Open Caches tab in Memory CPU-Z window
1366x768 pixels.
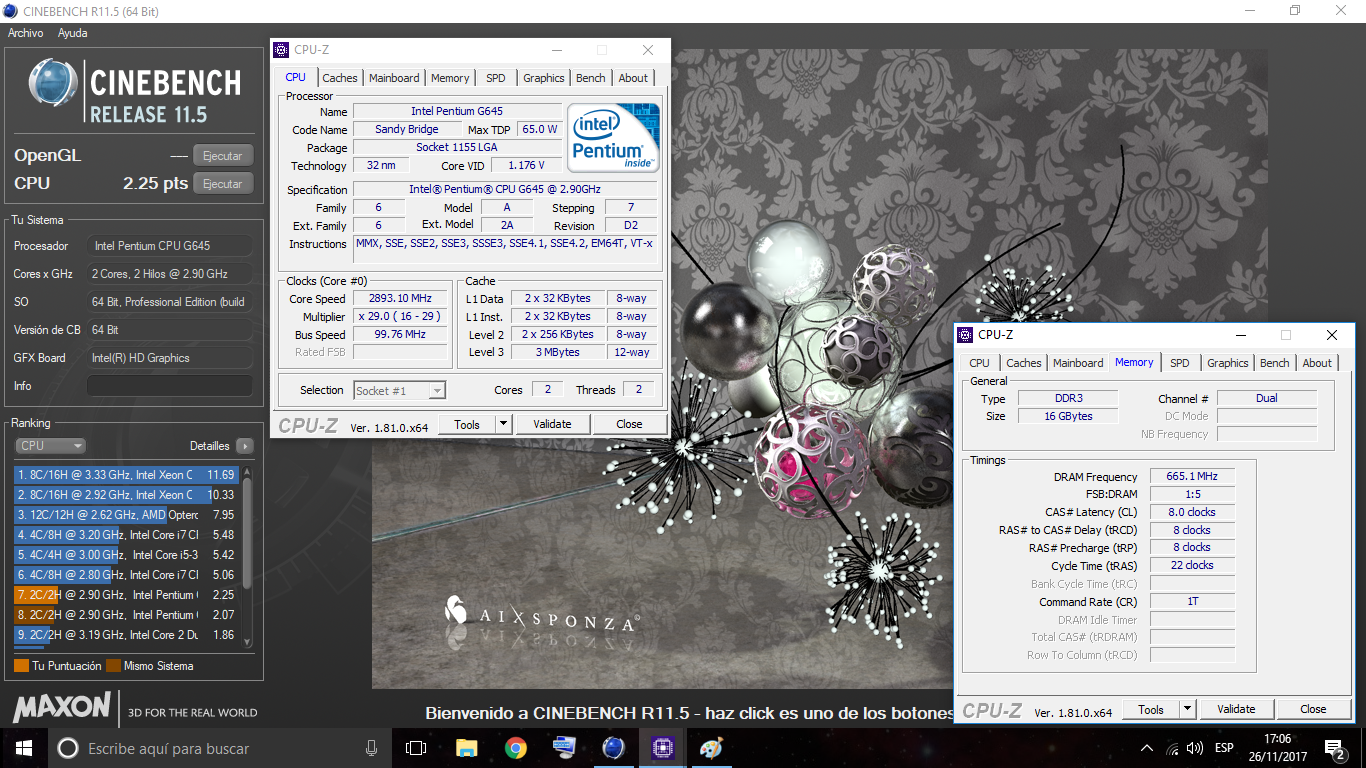(1024, 363)
